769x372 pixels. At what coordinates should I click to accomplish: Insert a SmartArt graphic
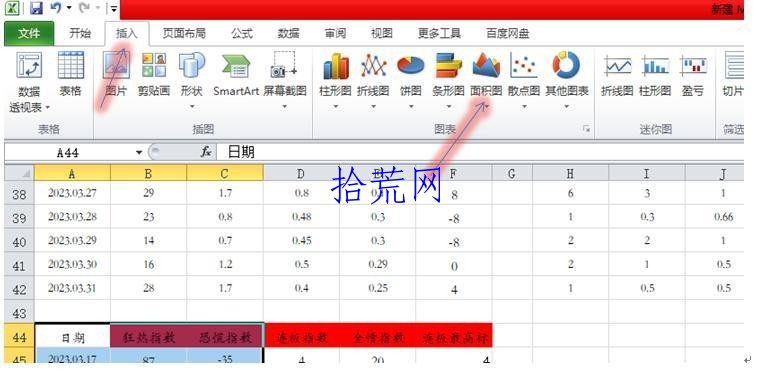(236, 74)
